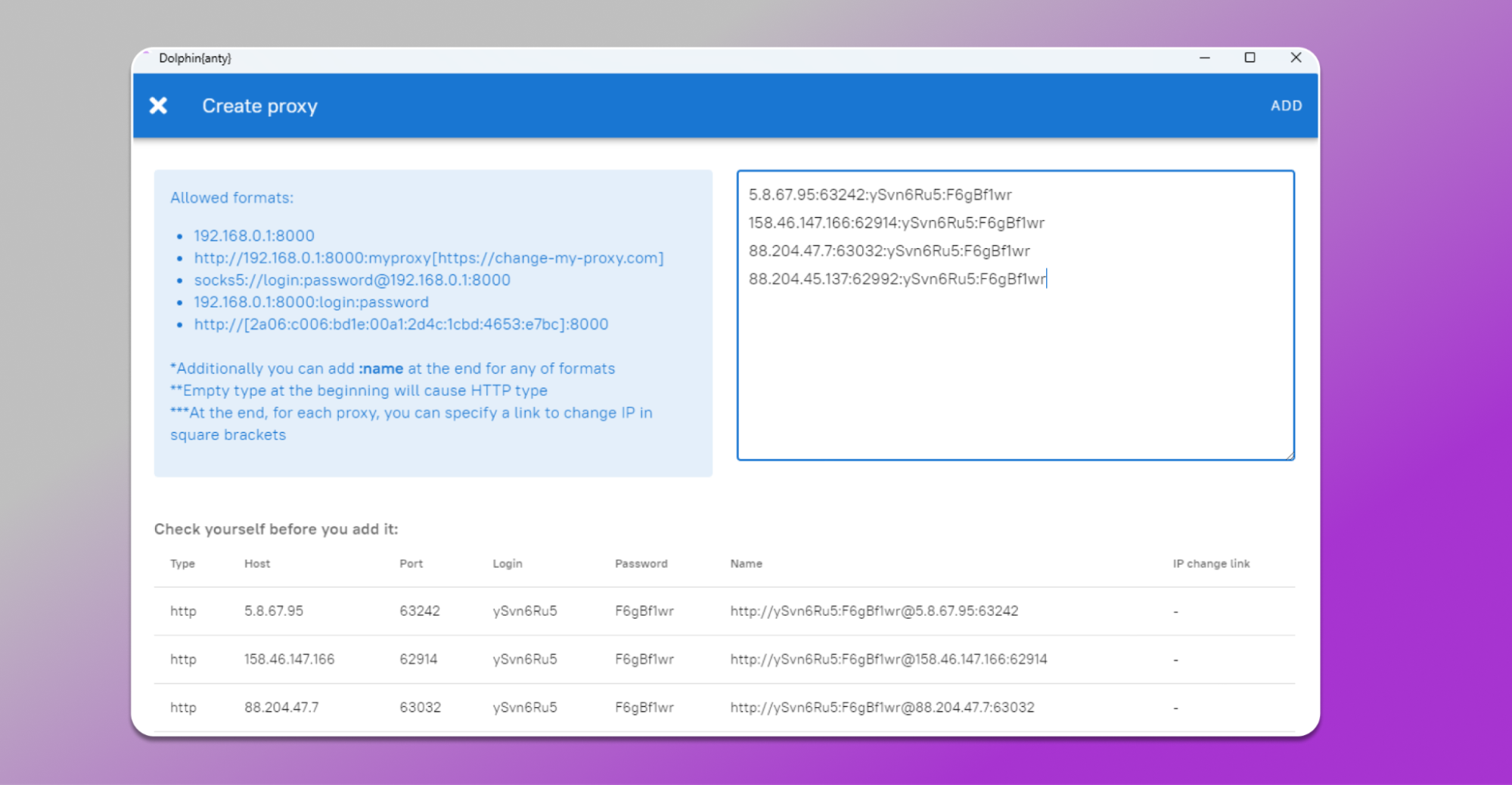Click line '158.46.147.166:62914' in text area
The width and height of the screenshot is (1512, 785).
[896, 223]
